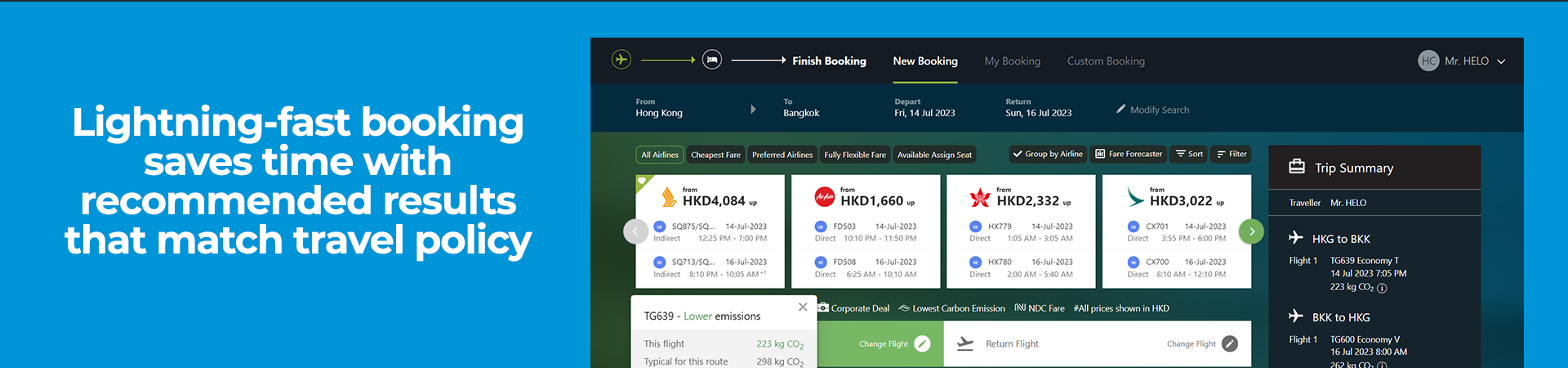Show CO2 info for TG639 flight
1568x368 pixels.
pos(1382,288)
